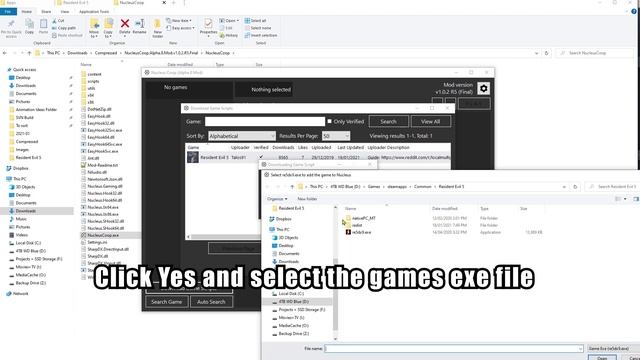Open the Sort By Alphabetical dropdown
The image size is (640, 360).
tap(242, 136)
